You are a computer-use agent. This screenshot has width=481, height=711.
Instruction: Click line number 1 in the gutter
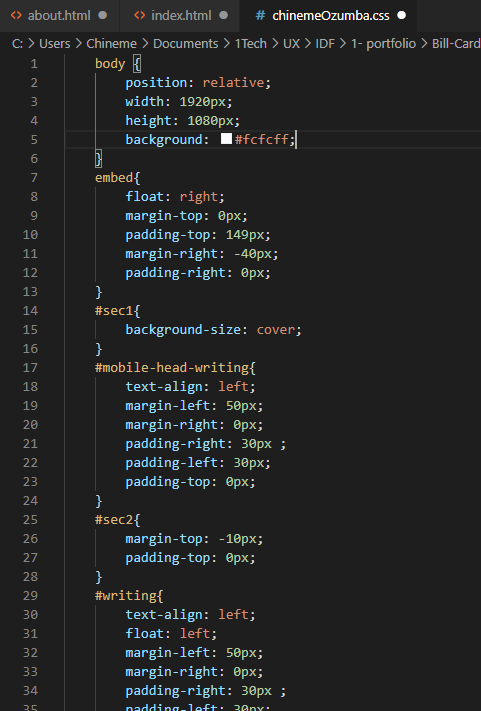tap(34, 64)
